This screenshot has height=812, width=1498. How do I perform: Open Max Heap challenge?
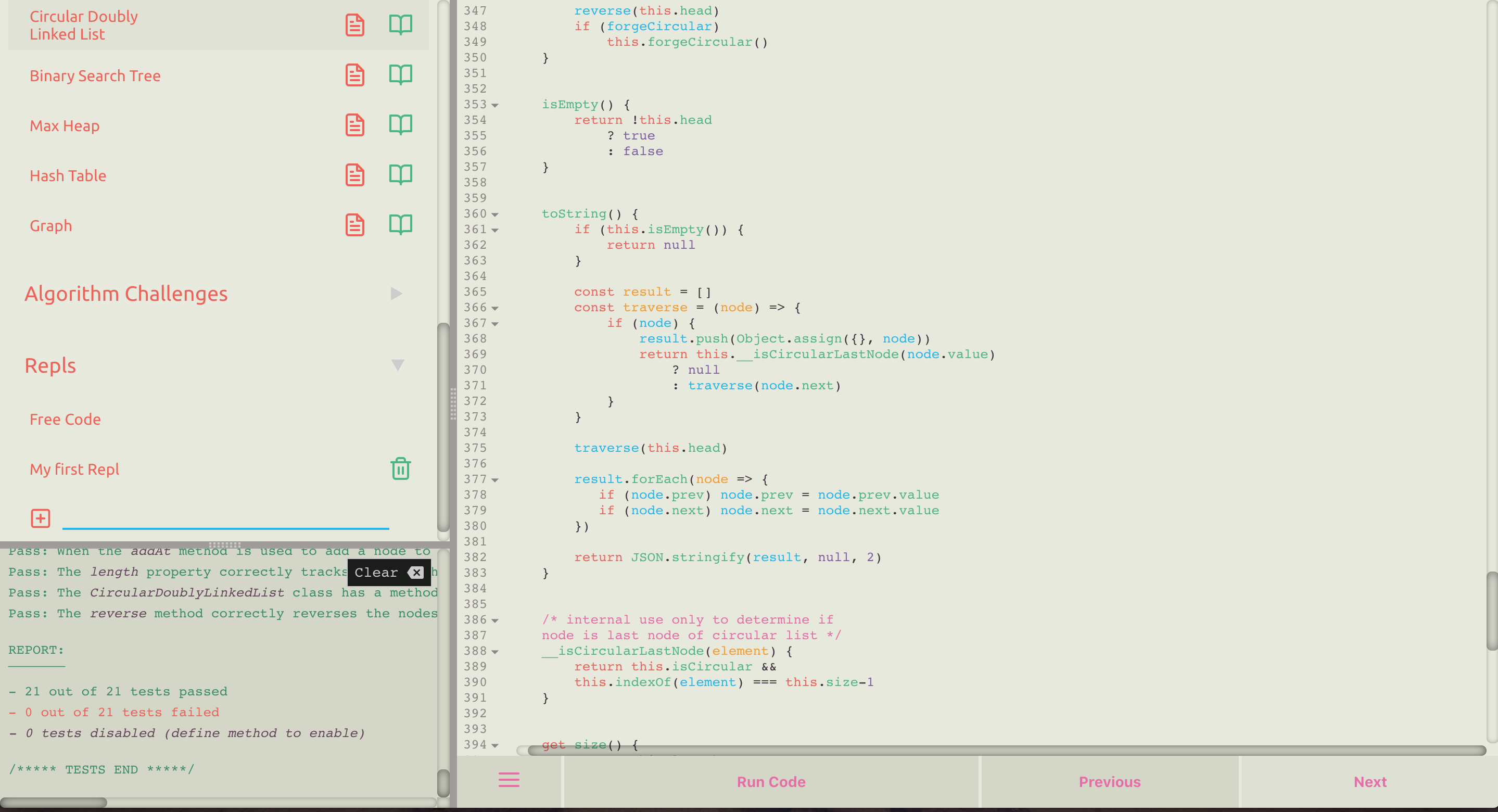[65, 125]
